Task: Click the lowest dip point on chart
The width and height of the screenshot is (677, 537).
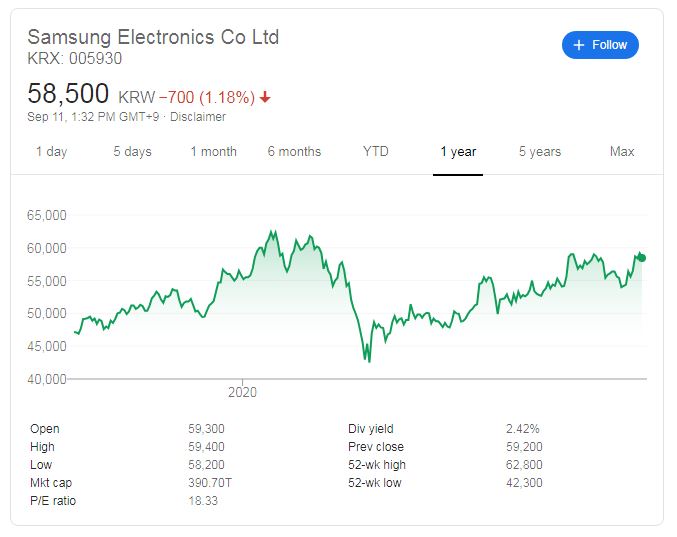Action: click(369, 361)
